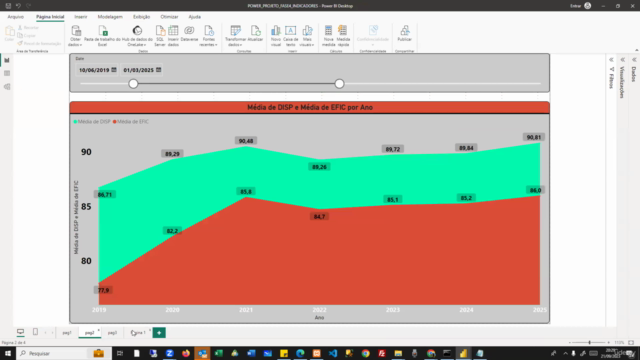Viewport: 640px width, 360px height.
Task: Click fit to page icon
Action: (631, 342)
